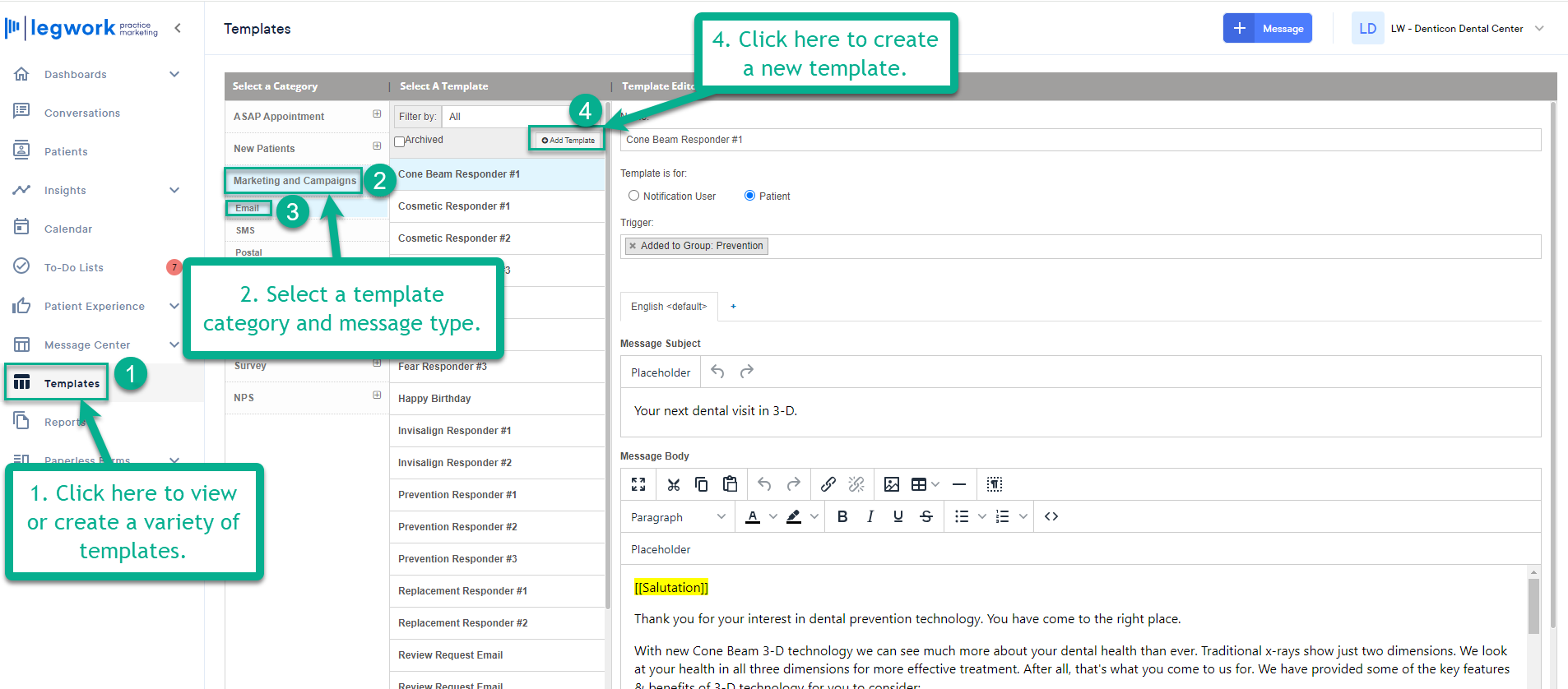Open the message body Placeholder button

[661, 549]
